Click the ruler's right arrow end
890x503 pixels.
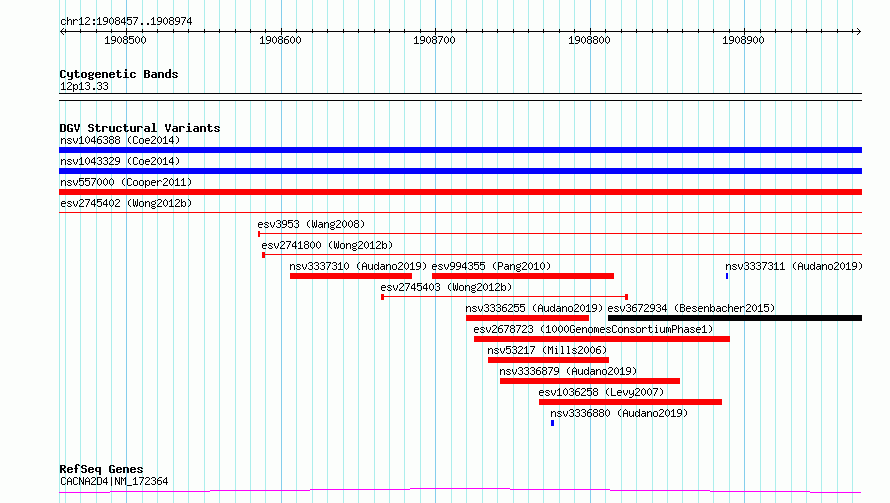click(x=858, y=32)
